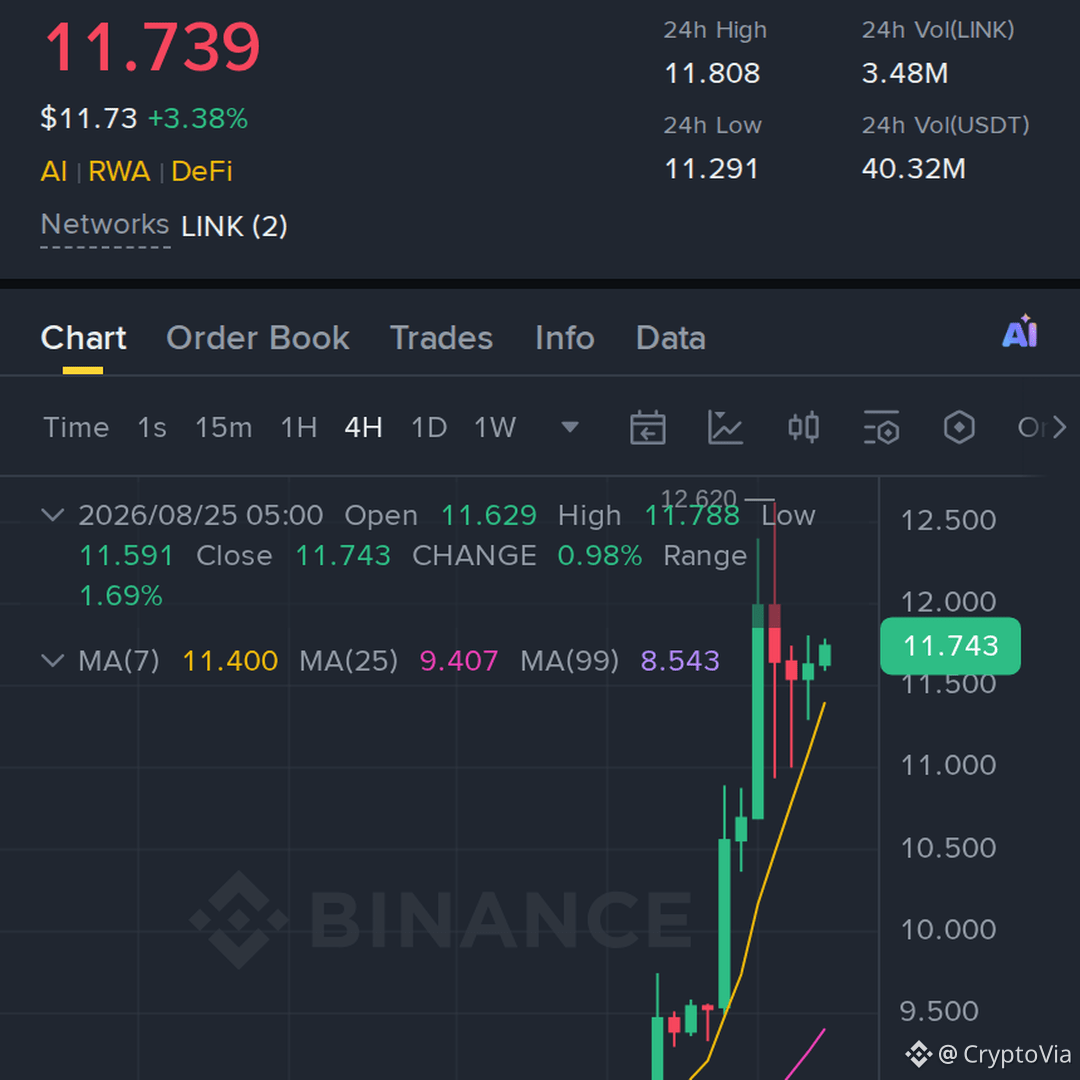The width and height of the screenshot is (1080, 1080).
Task: Open the Networks info label
Action: coord(105,225)
